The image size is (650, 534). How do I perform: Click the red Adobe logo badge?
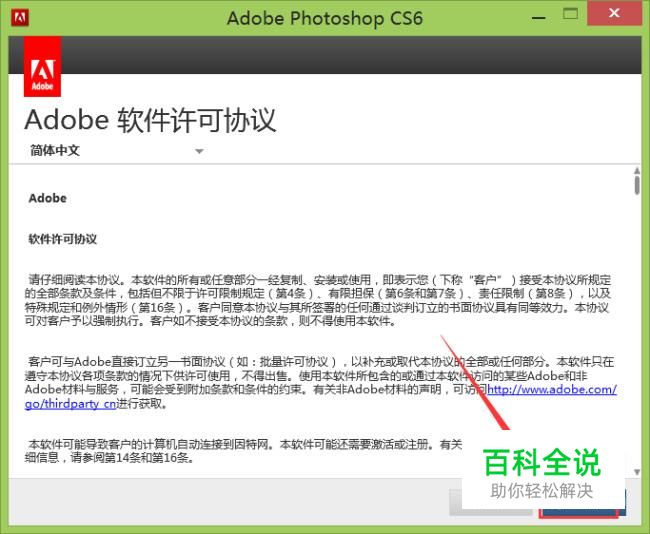coord(42,67)
